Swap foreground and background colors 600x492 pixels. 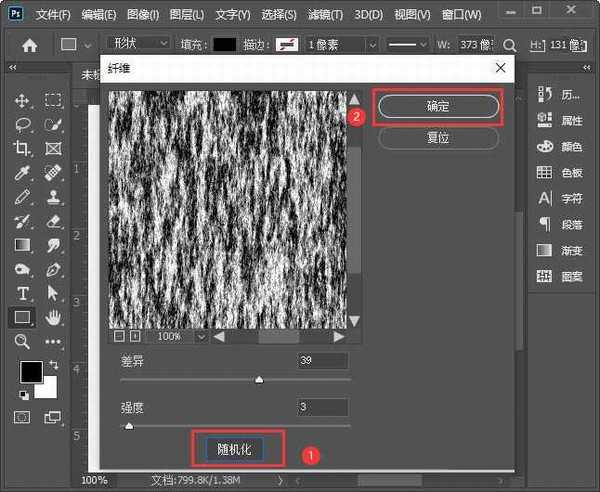pos(53,366)
